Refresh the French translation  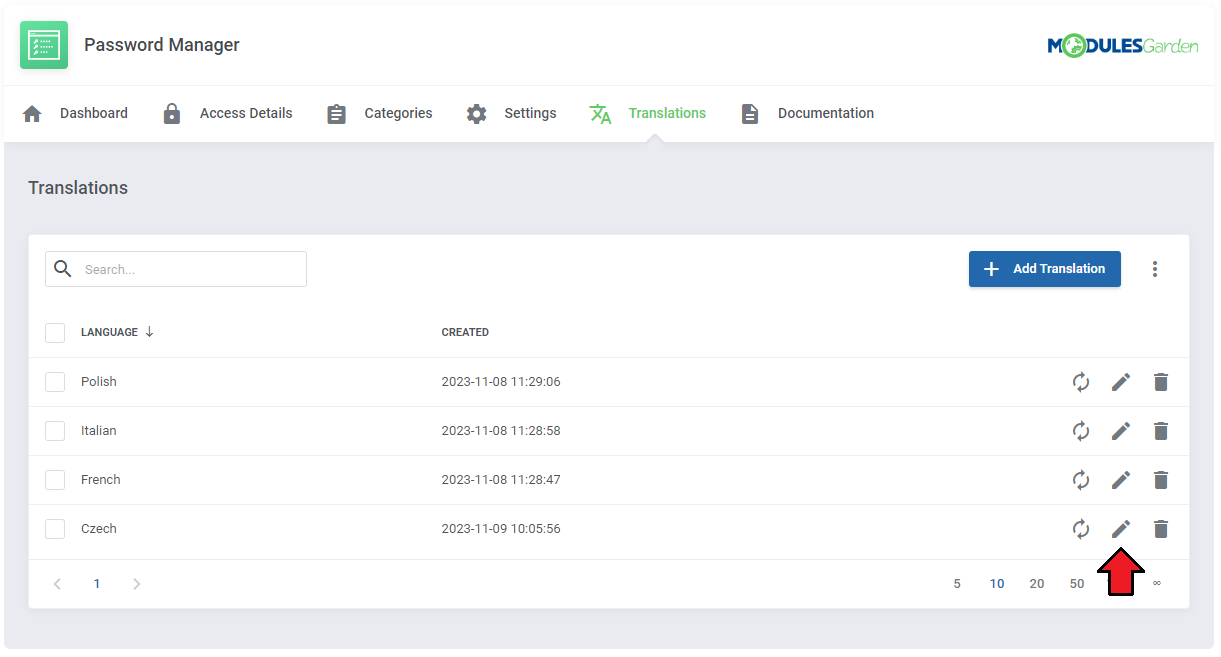coord(1081,480)
